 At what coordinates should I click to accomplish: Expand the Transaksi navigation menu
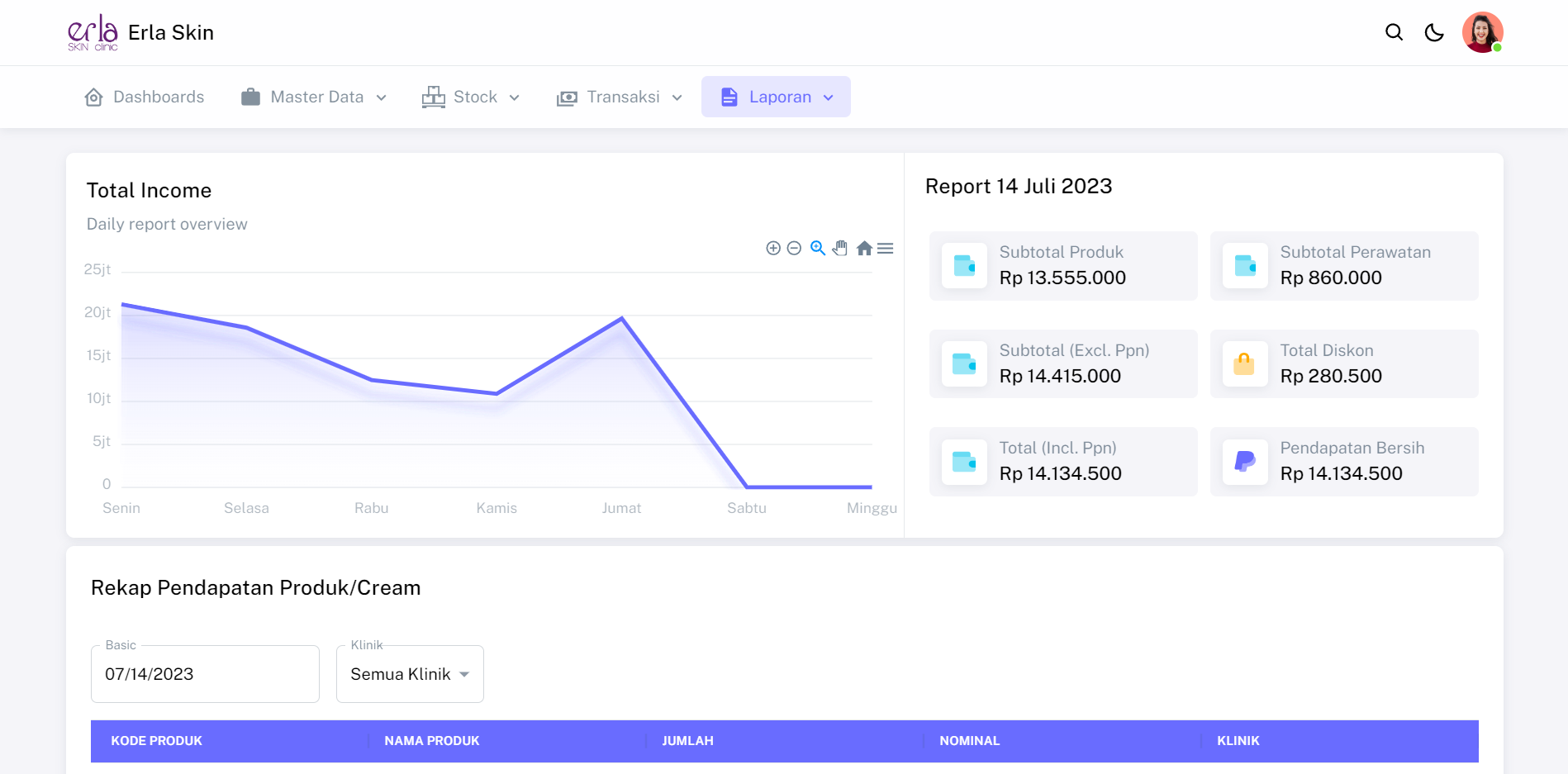(620, 97)
